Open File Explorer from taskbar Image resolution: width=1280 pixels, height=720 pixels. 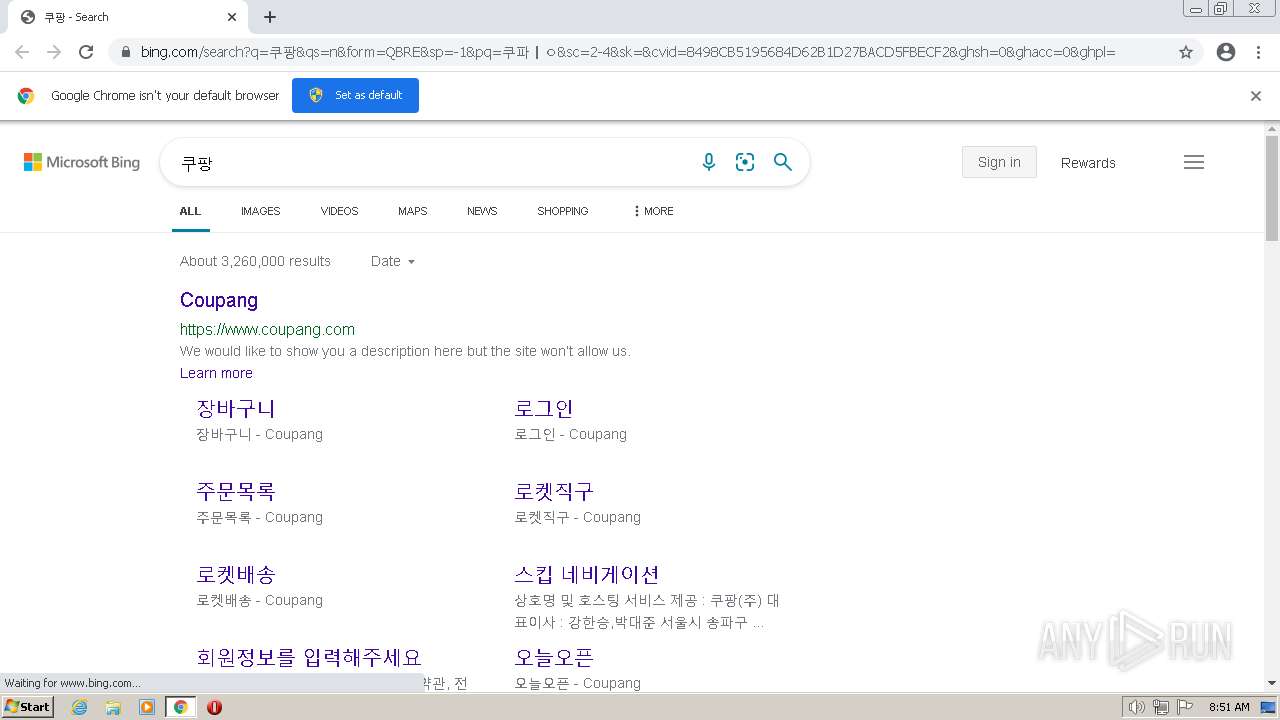113,707
